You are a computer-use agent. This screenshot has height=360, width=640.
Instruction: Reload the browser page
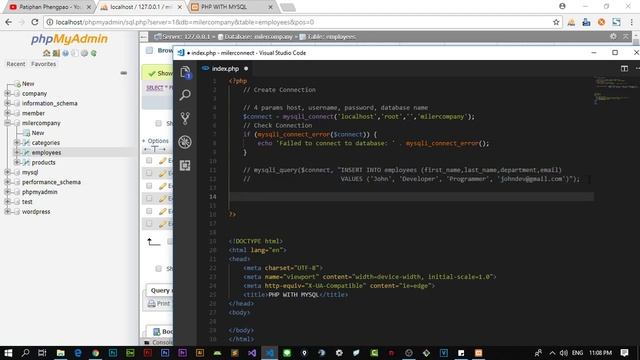pos(35,22)
